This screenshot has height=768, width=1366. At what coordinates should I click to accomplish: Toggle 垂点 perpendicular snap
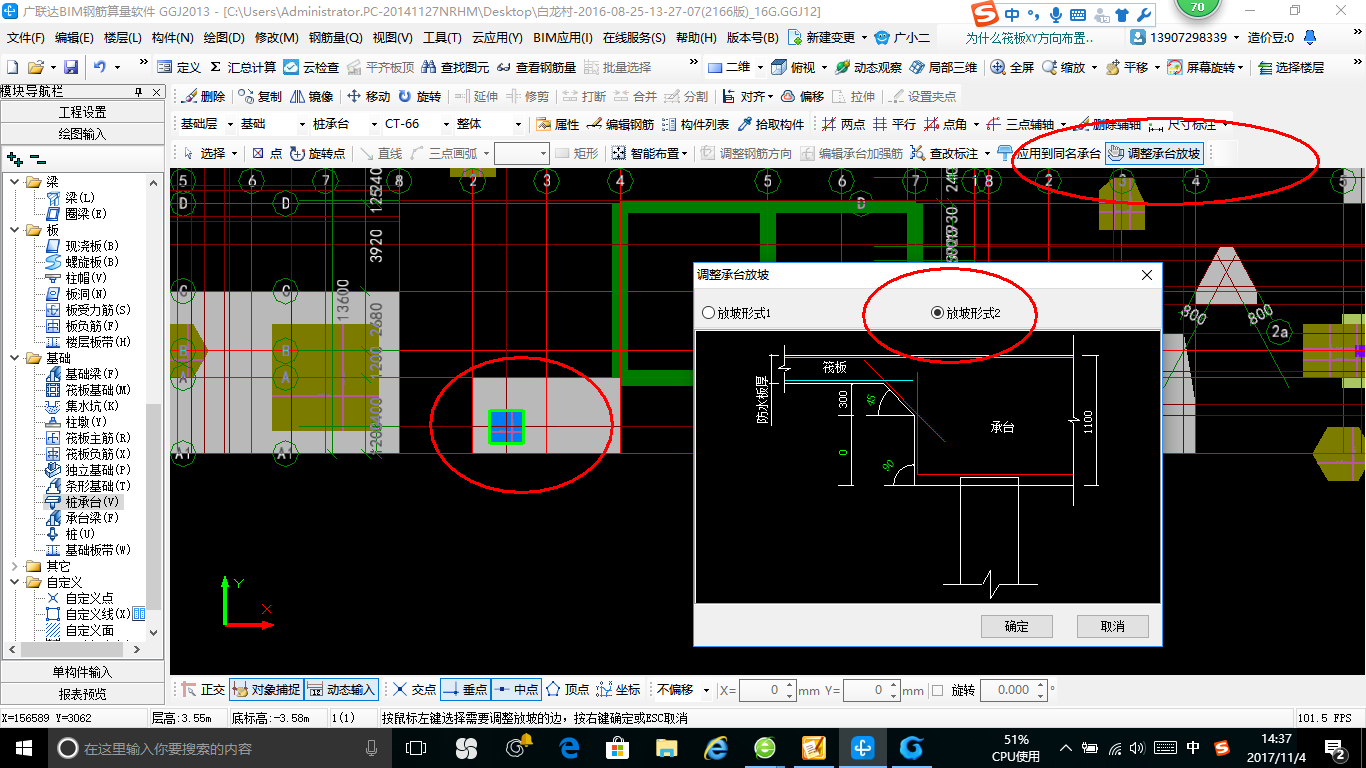[465, 690]
